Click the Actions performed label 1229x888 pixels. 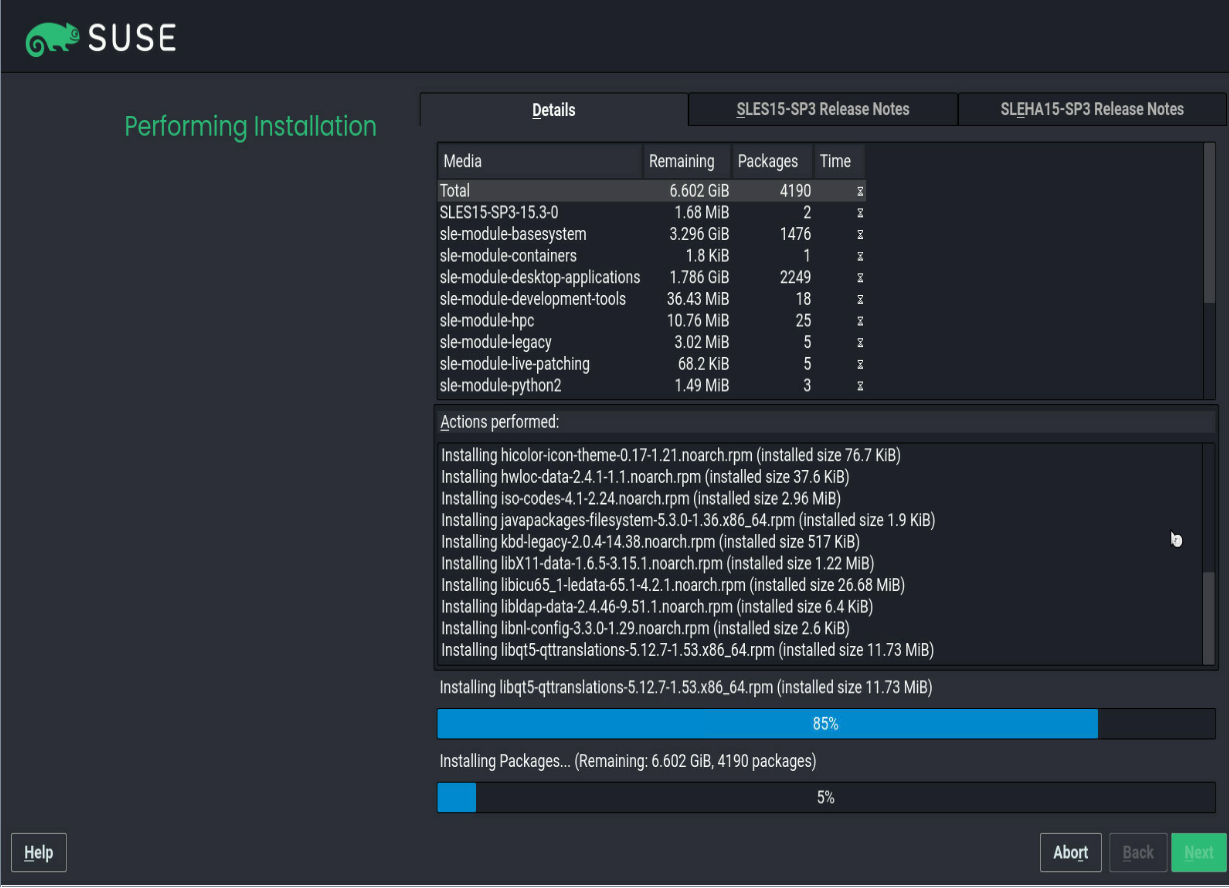tap(500, 422)
